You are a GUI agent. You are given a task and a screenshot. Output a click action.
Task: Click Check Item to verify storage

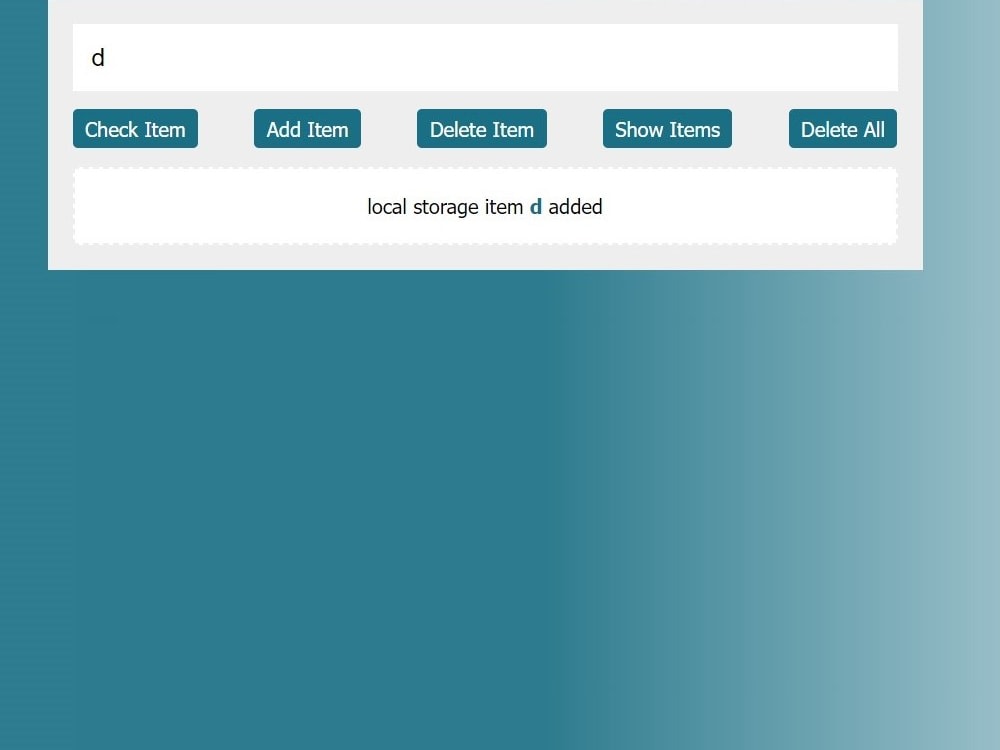135,128
